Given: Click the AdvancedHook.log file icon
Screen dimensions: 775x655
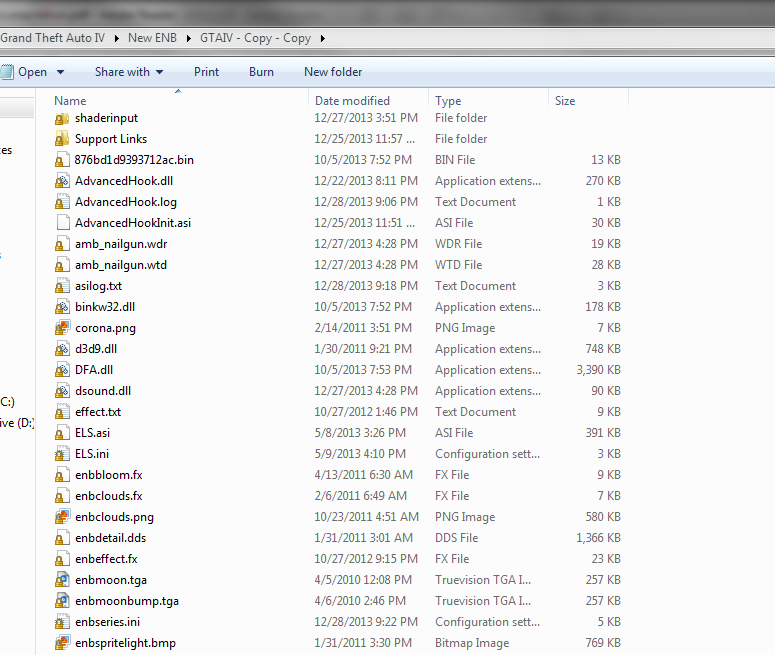Looking at the screenshot, I should pyautogui.click(x=62, y=202).
